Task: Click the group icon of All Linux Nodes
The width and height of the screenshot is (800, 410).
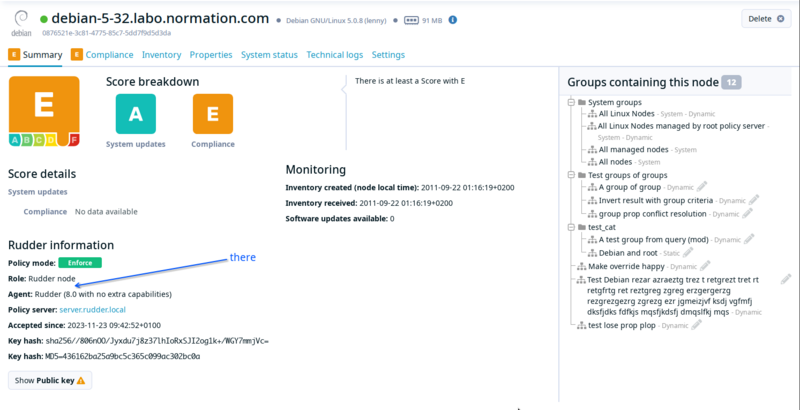Action: pyautogui.click(x=592, y=114)
